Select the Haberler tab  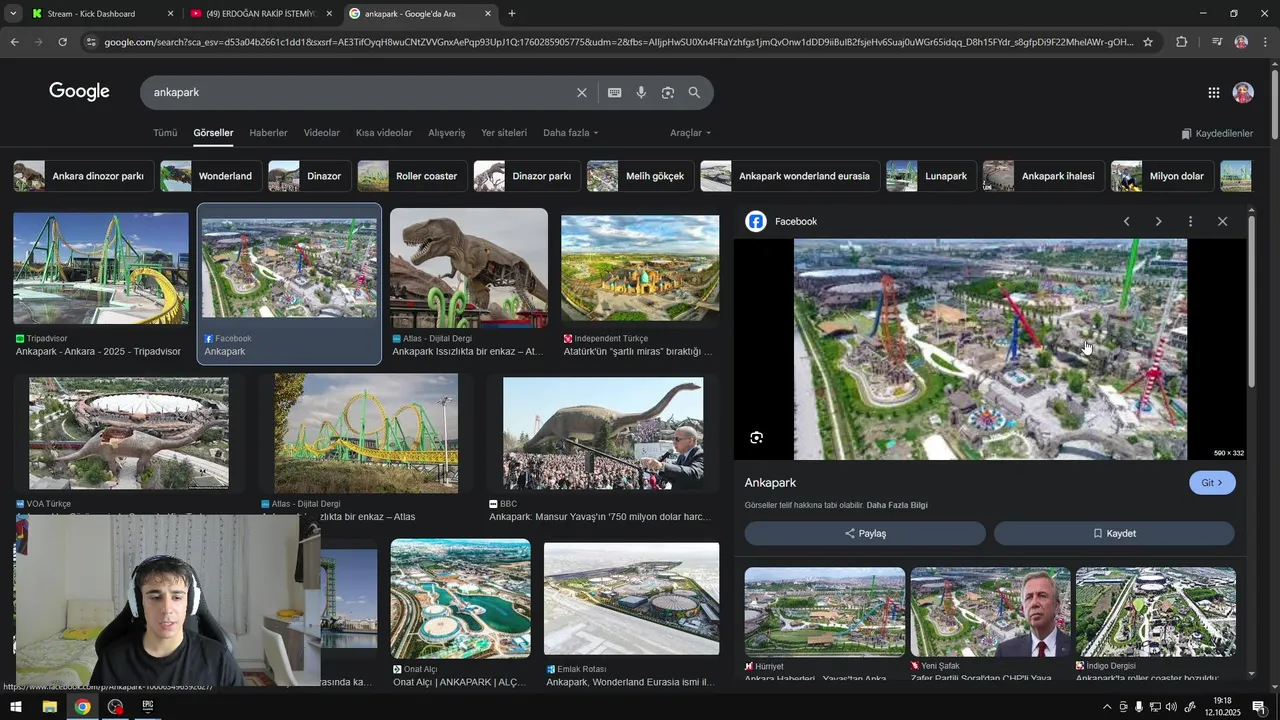coord(268,133)
